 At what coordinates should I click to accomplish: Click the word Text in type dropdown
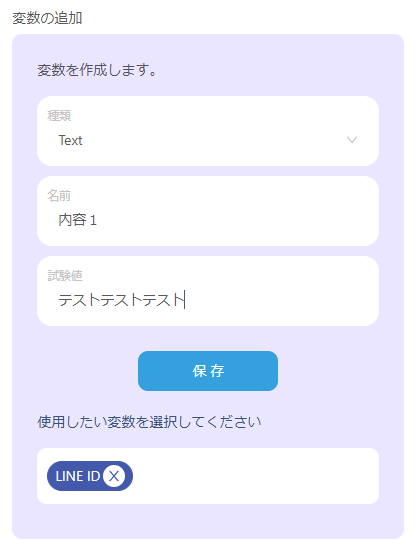pyautogui.click(x=70, y=140)
